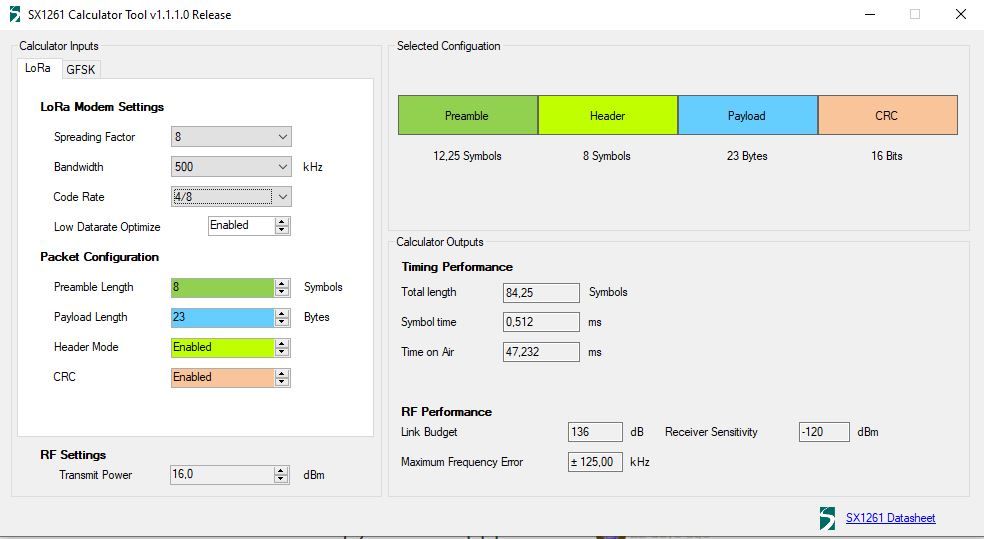
Task: Click the 'Timing Performance' heading
Action: (457, 267)
